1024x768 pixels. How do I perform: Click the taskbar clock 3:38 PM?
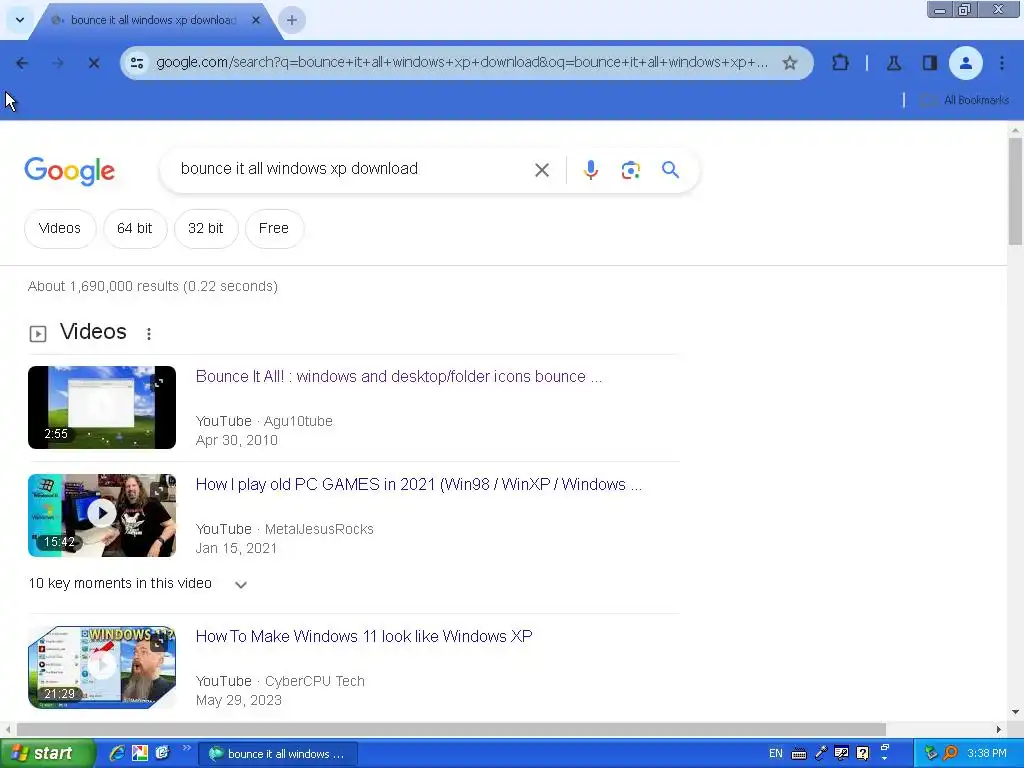click(x=987, y=754)
